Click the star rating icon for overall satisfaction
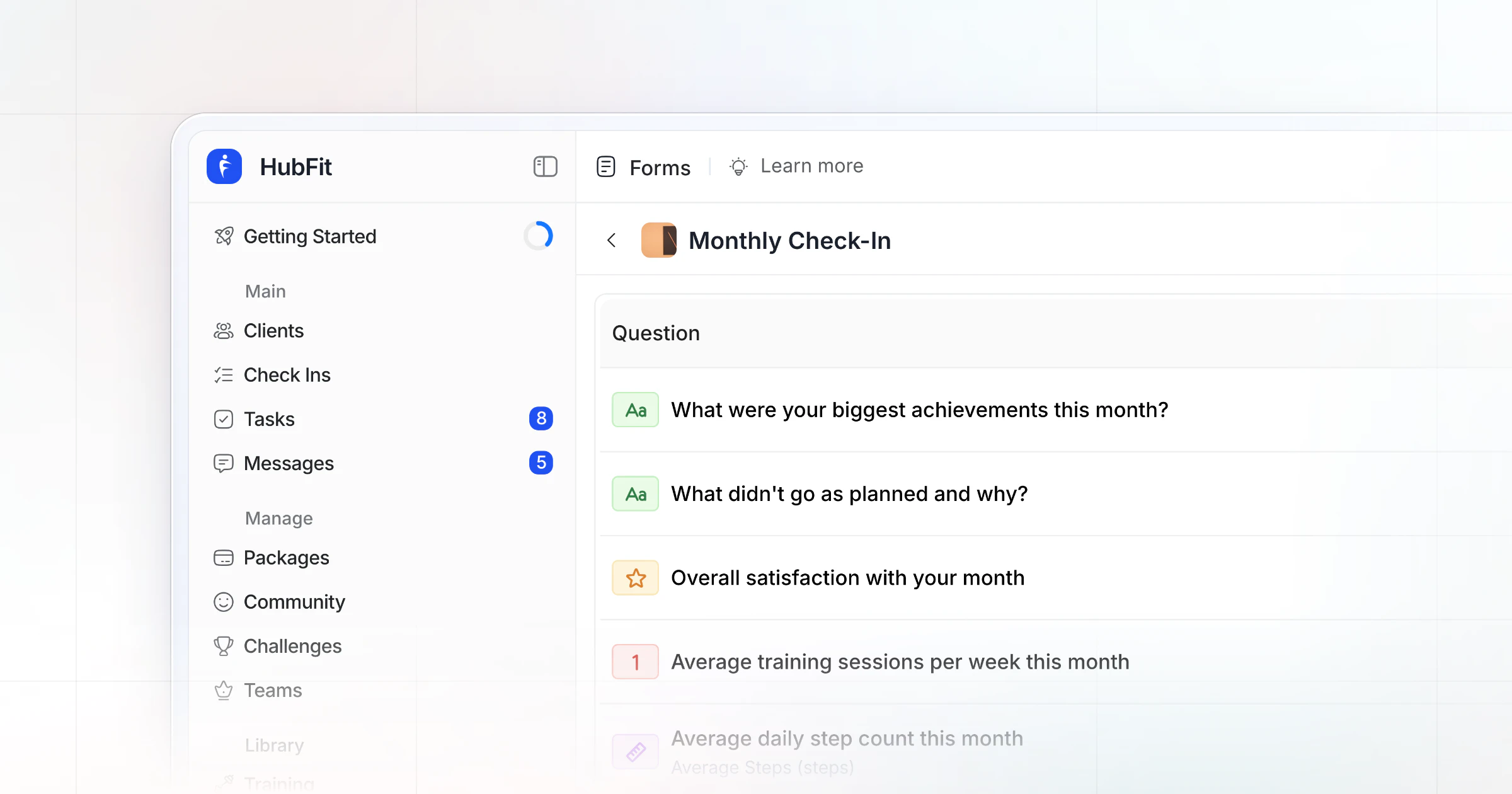The width and height of the screenshot is (1512, 794). click(636, 578)
